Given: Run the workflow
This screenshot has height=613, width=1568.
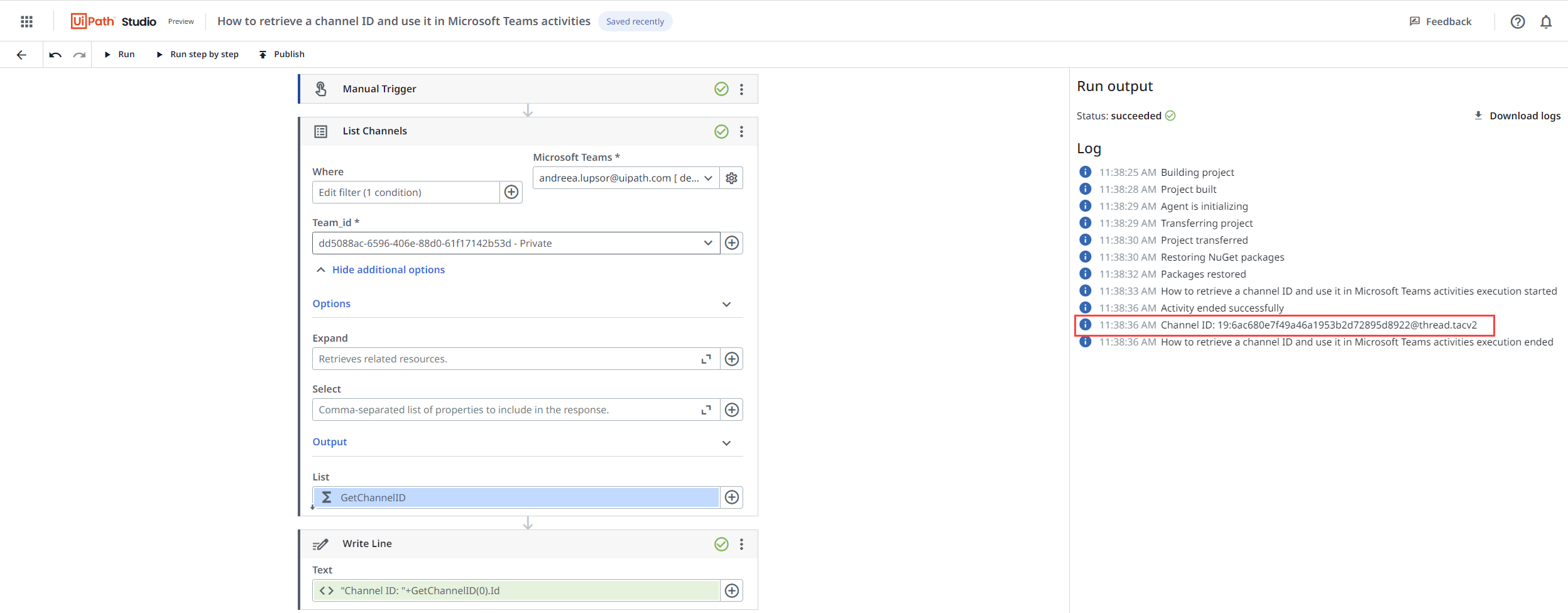Looking at the screenshot, I should 119,55.
